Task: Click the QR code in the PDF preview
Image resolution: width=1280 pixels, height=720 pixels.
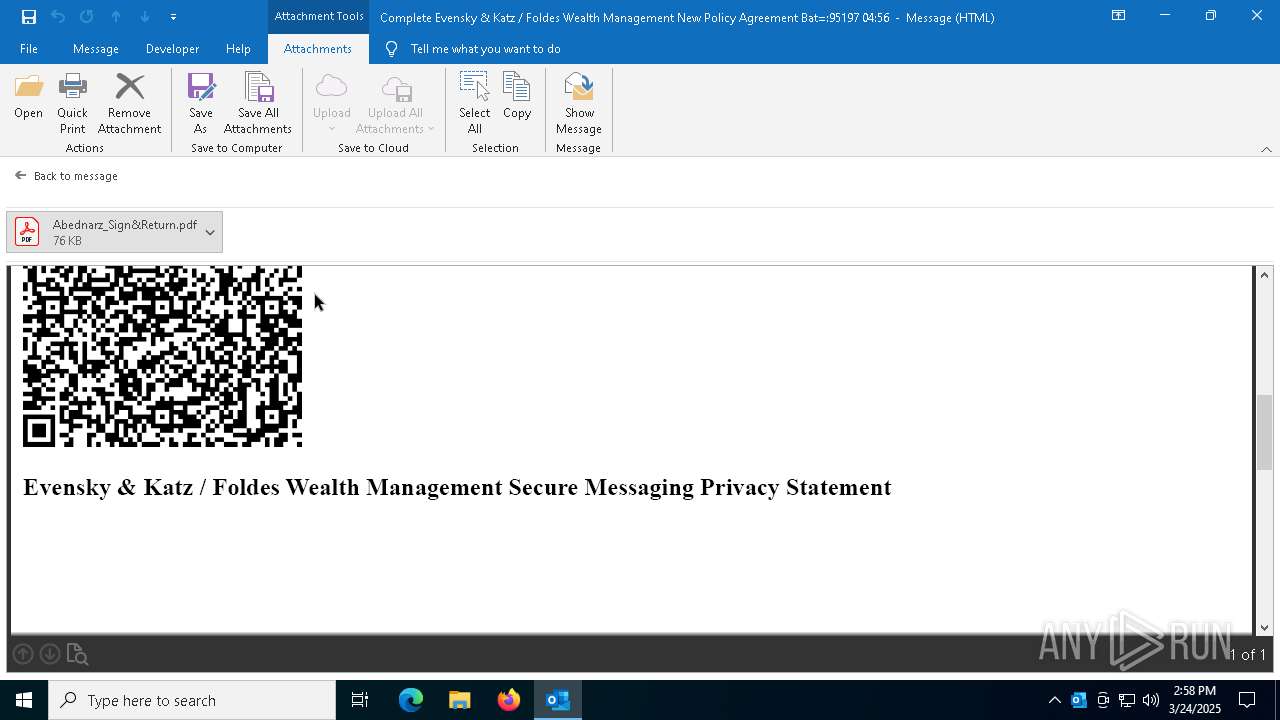Action: (x=162, y=356)
